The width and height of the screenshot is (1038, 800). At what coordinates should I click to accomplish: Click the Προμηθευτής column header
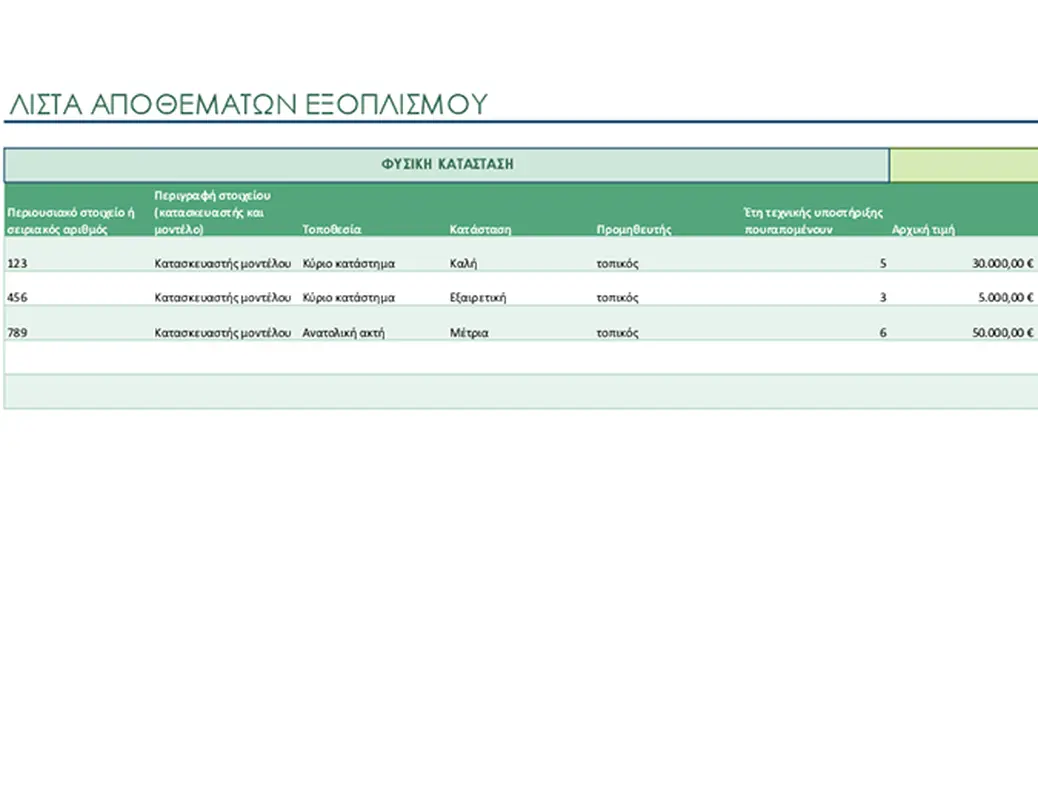tap(634, 229)
